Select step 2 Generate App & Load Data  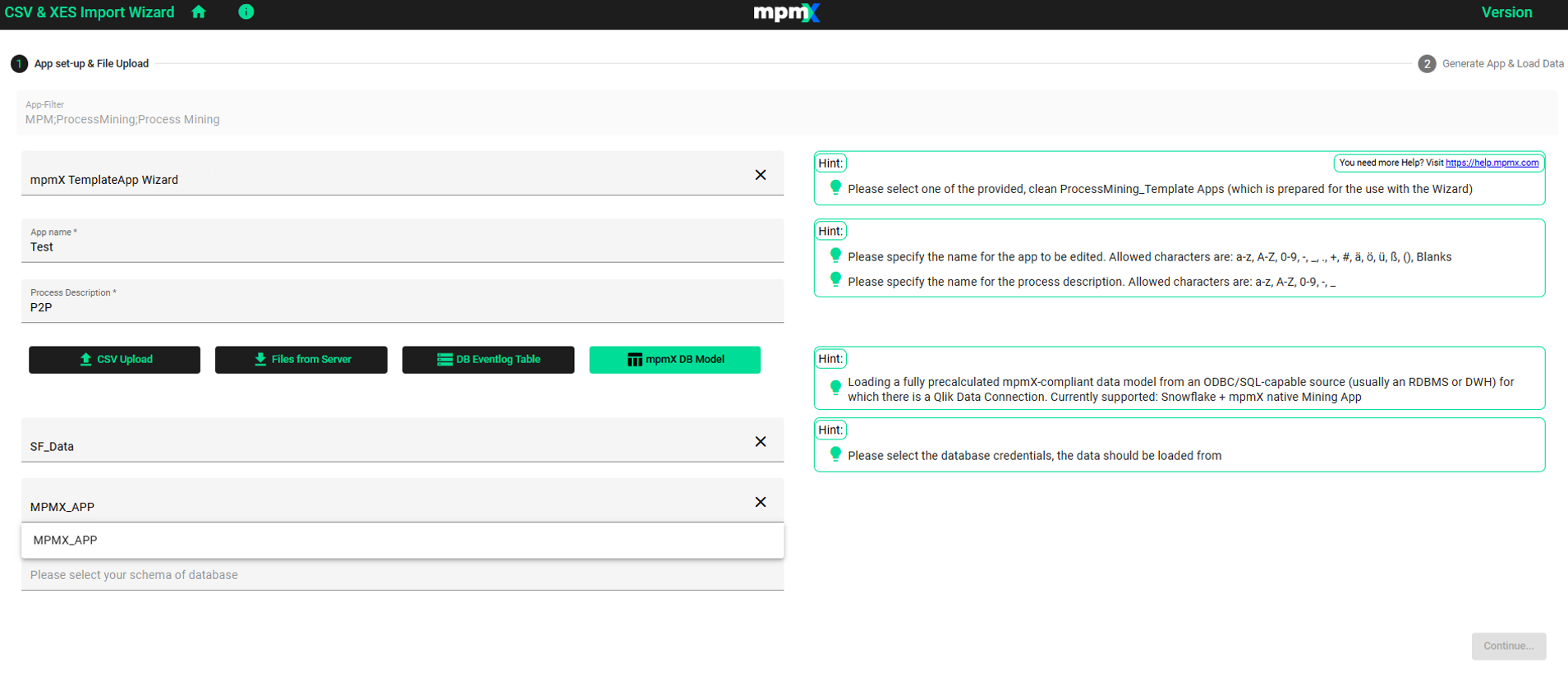pos(1491,63)
